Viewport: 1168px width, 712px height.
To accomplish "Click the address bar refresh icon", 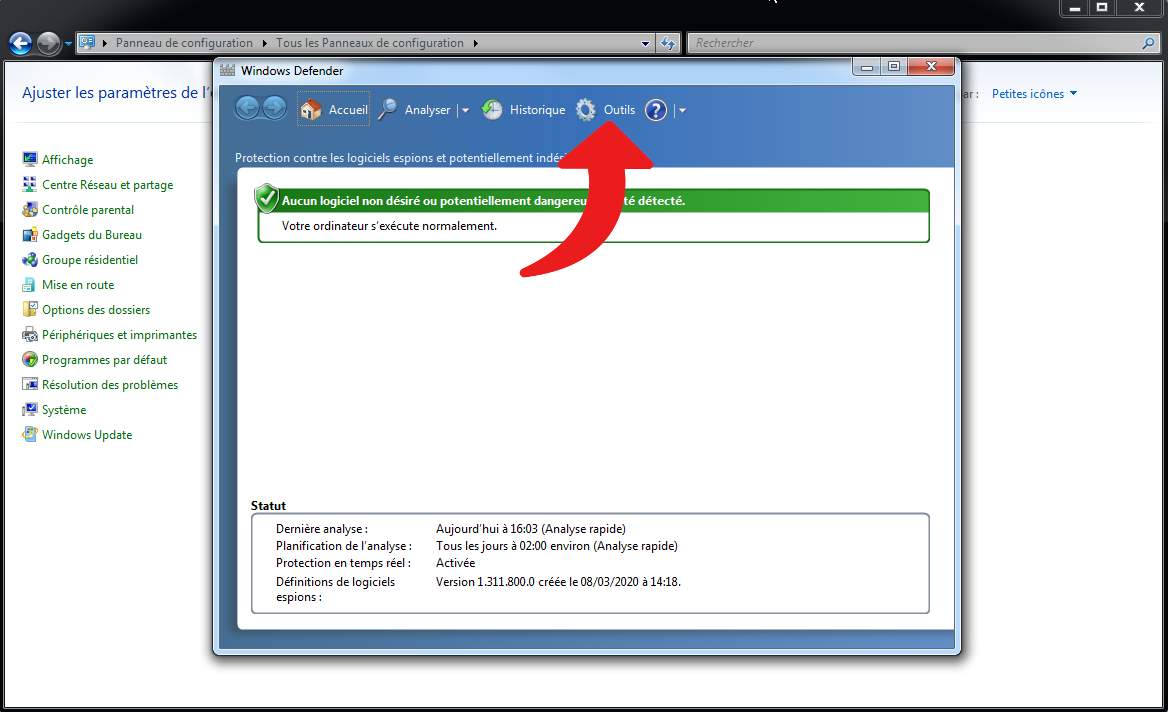I will tap(667, 43).
